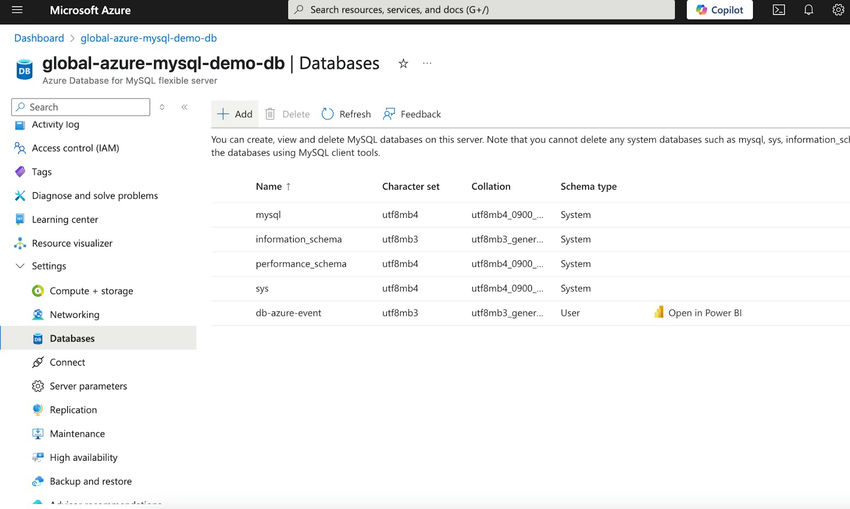Go to the Dashboard breadcrumb
The height and width of the screenshot is (509, 850).
point(39,38)
